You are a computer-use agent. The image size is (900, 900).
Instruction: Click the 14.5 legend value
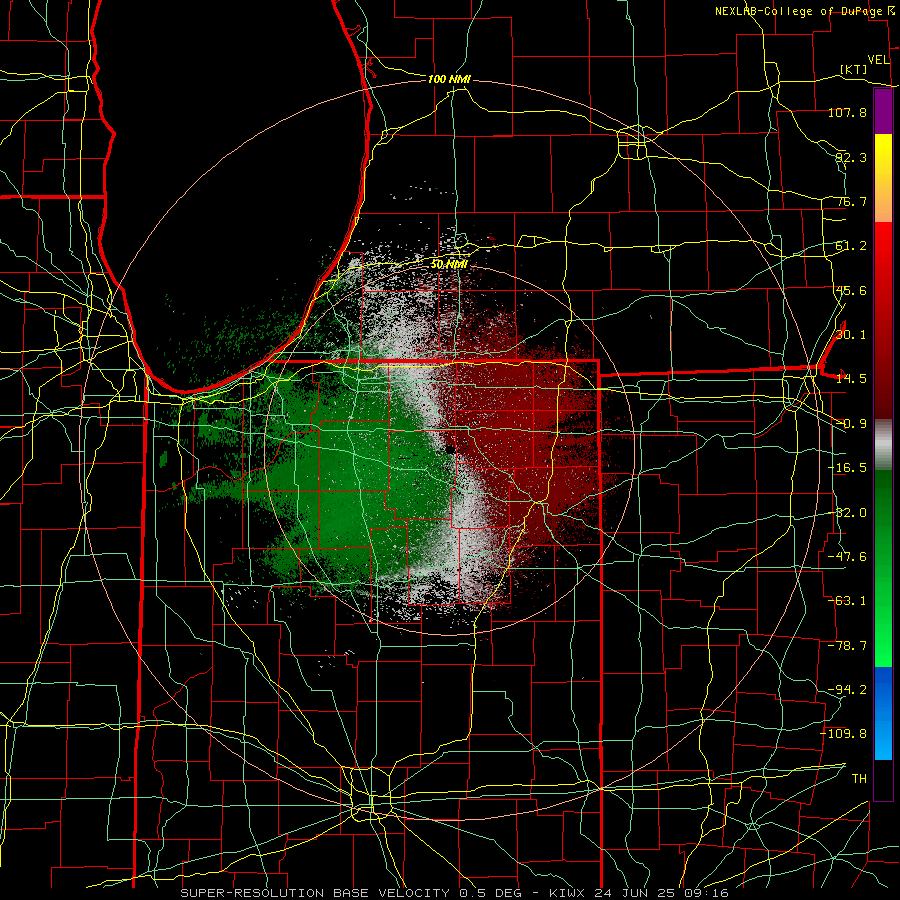tap(851, 379)
